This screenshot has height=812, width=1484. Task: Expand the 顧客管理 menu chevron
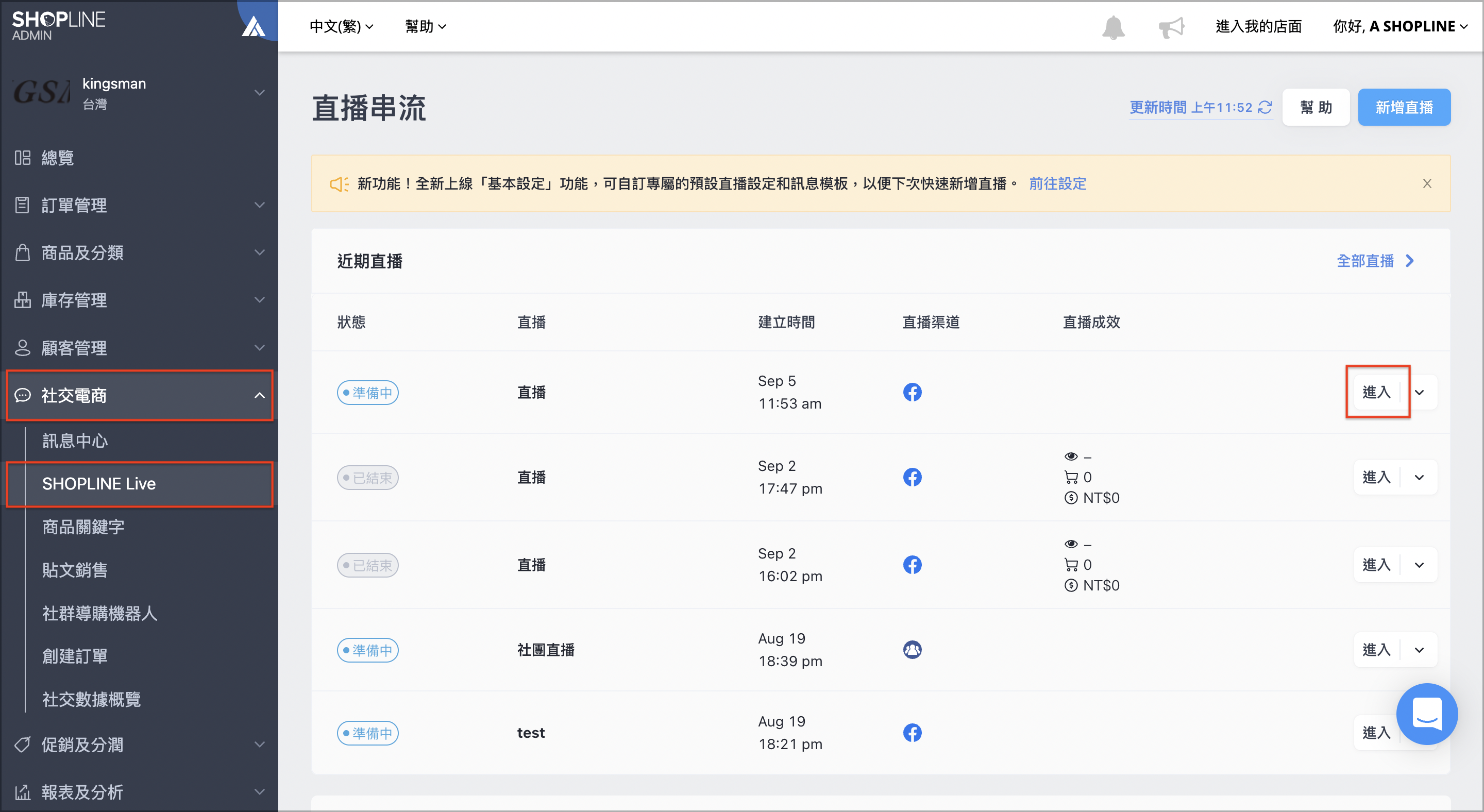click(260, 347)
